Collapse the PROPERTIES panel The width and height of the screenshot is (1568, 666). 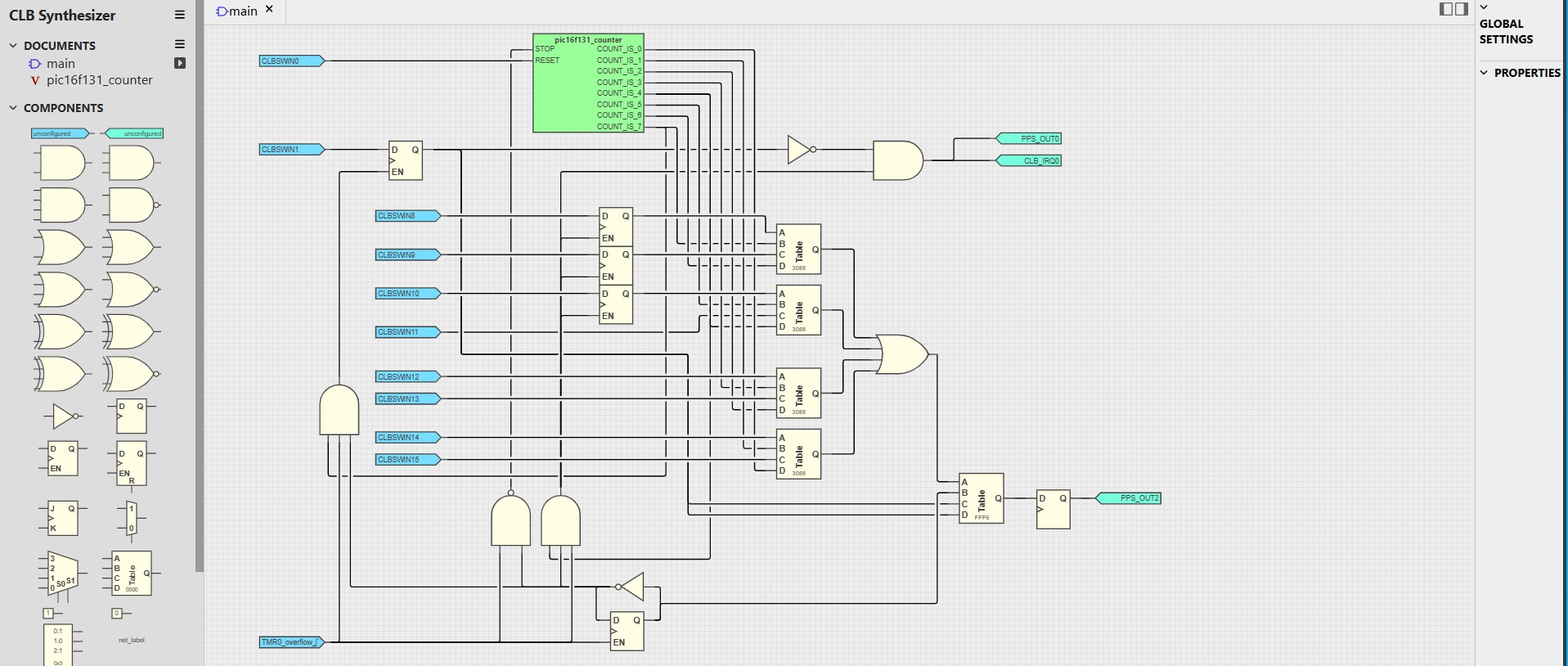(1484, 73)
